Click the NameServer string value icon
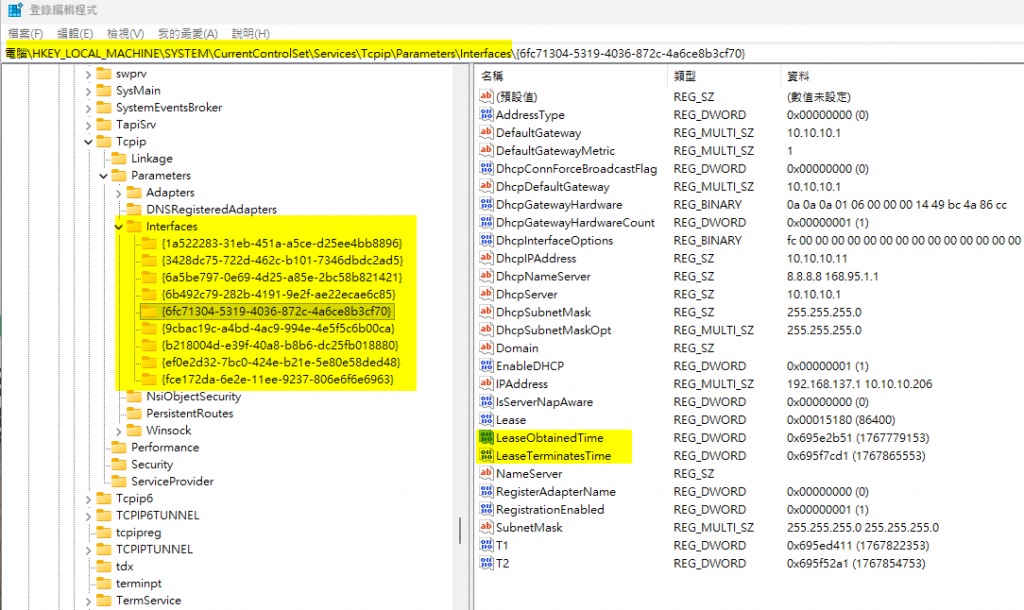The width and height of the screenshot is (1024, 610). [x=486, y=474]
